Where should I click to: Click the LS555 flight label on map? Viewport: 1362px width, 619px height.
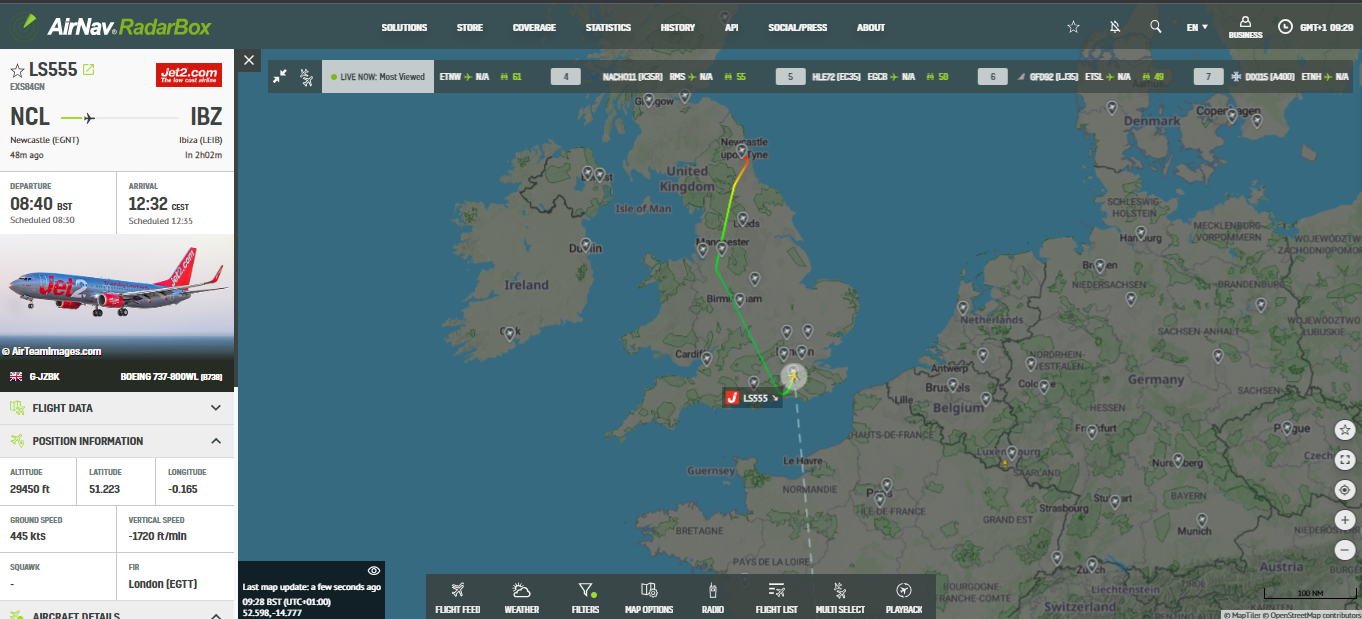pos(752,398)
